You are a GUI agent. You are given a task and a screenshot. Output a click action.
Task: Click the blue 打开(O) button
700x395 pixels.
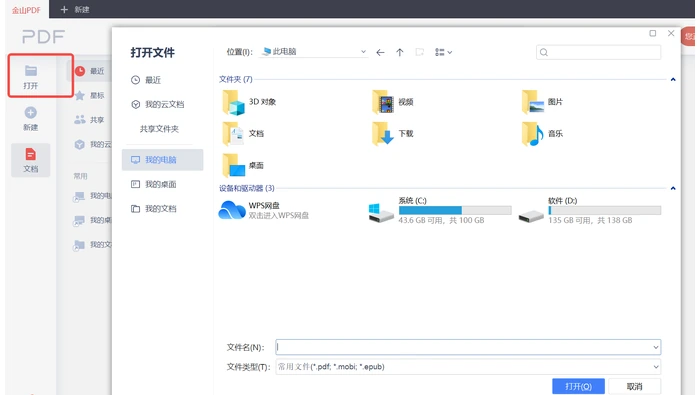pos(578,387)
